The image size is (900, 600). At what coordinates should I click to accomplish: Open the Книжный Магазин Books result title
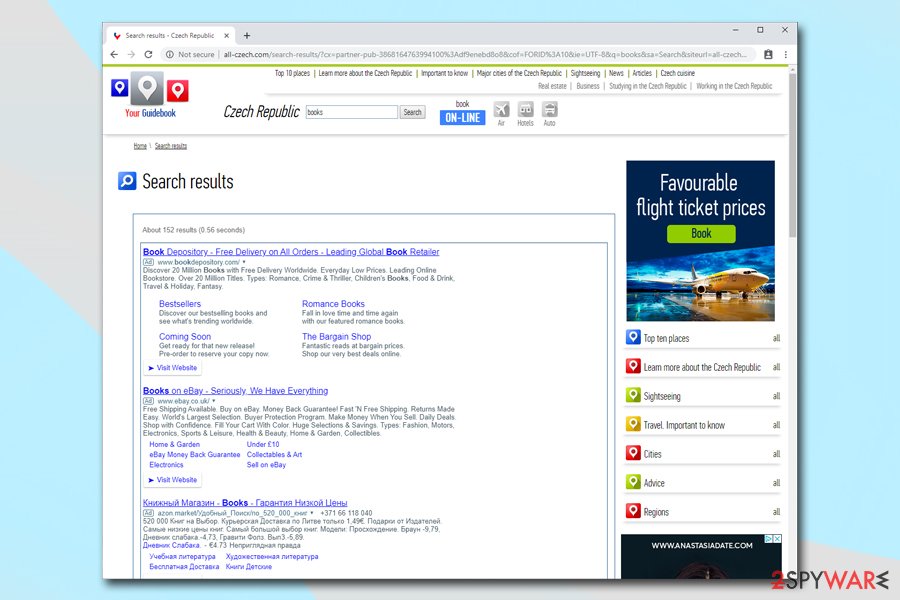245,503
